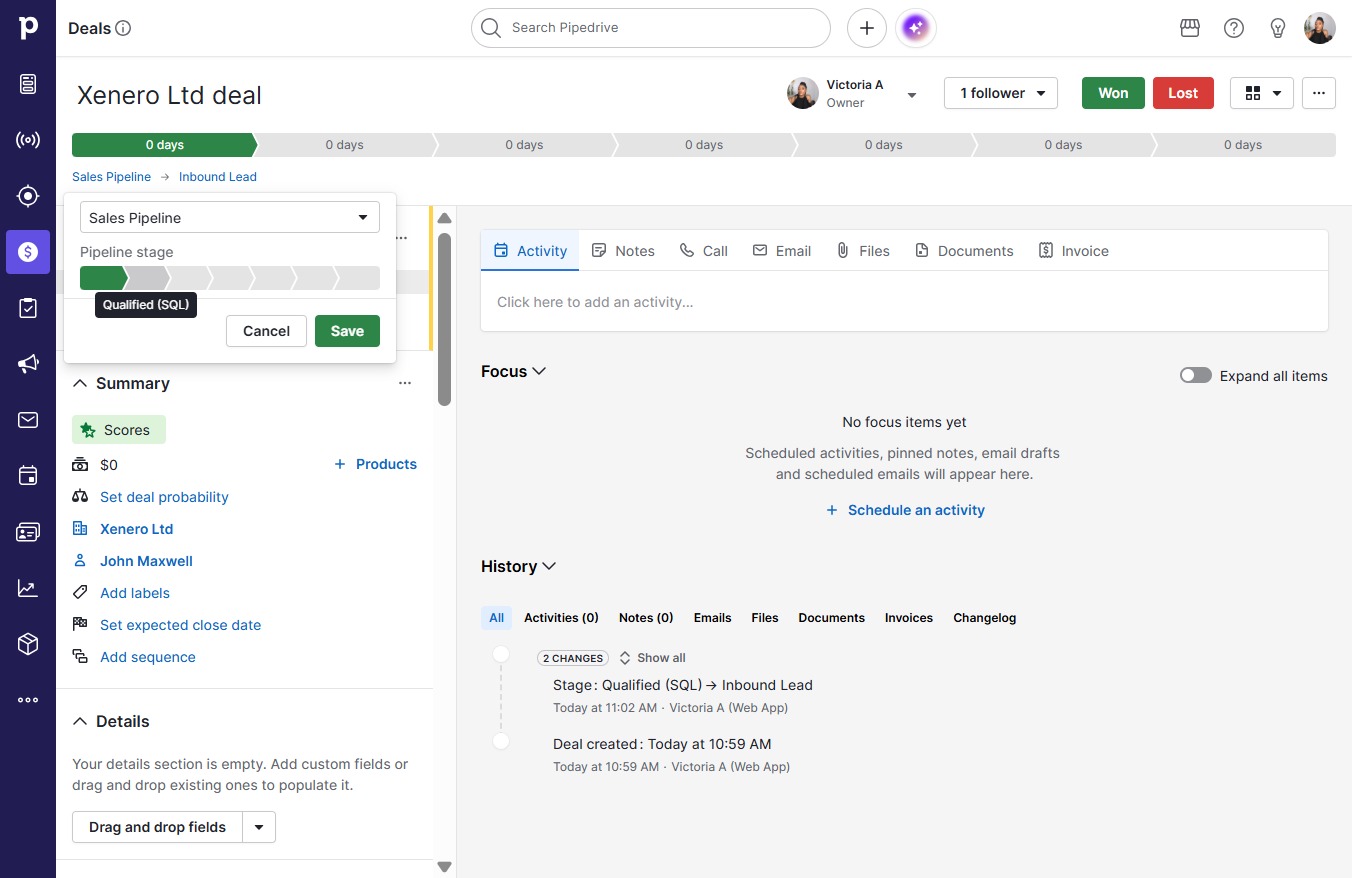Viewport: 1352px width, 878px height.
Task: Save the pipeline stage change
Action: [347, 331]
